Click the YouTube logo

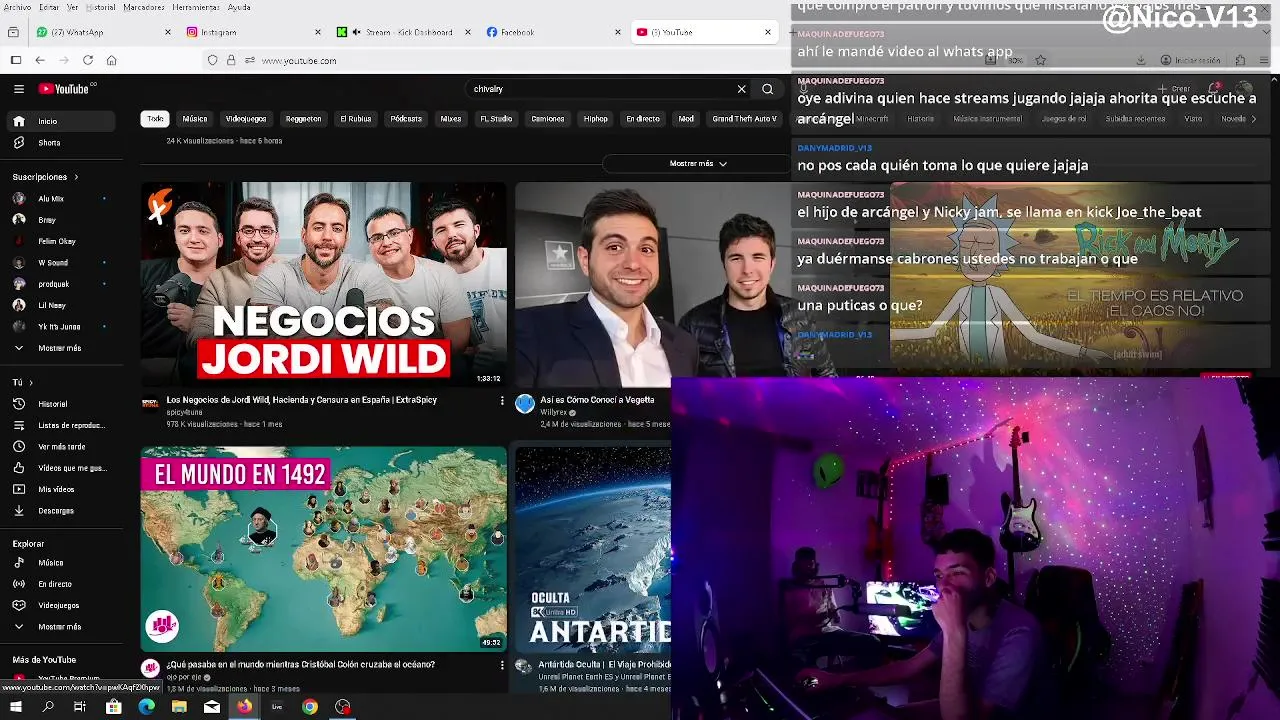(x=66, y=89)
